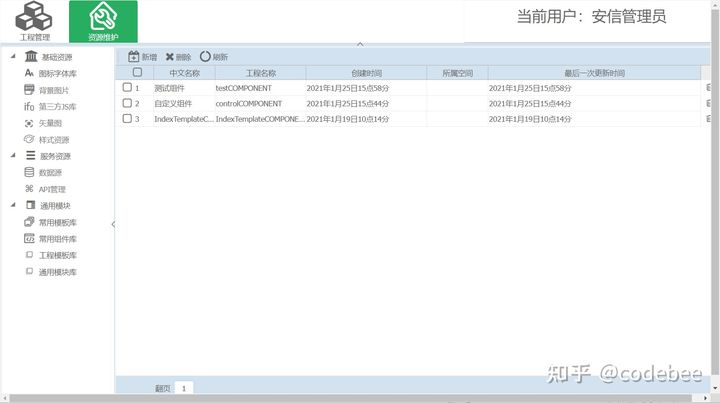Viewport: 720px width, 403px height.
Task: Click the page number field showing 1
Action: (184, 388)
